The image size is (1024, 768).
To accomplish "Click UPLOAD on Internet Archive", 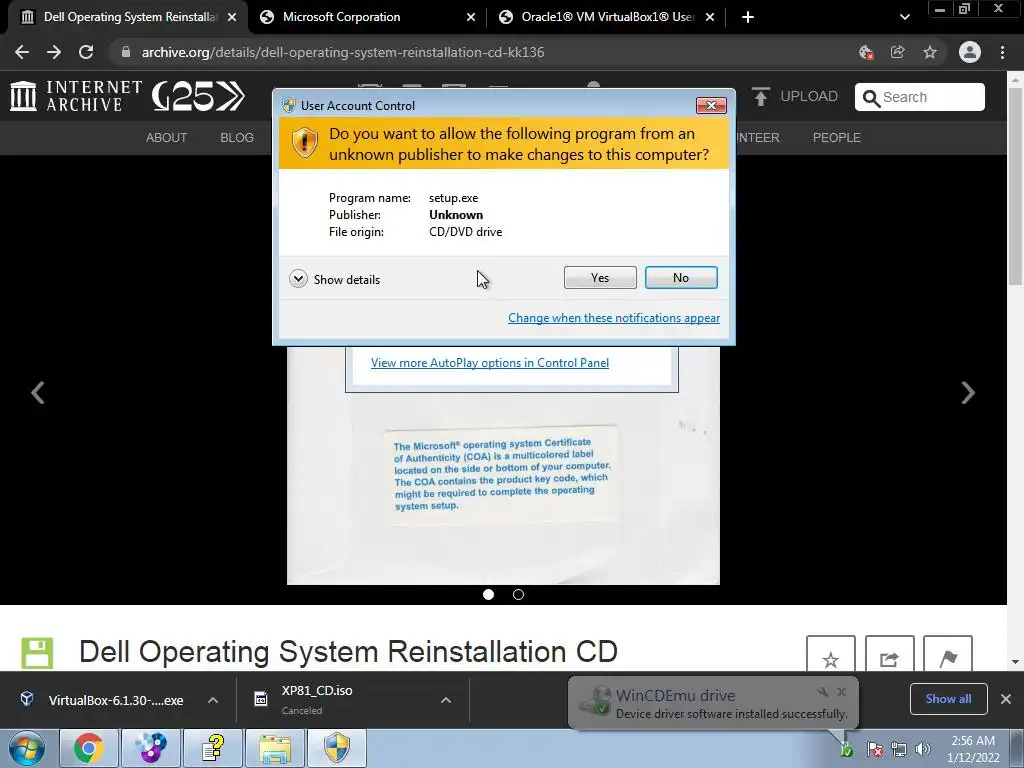I will (x=795, y=97).
